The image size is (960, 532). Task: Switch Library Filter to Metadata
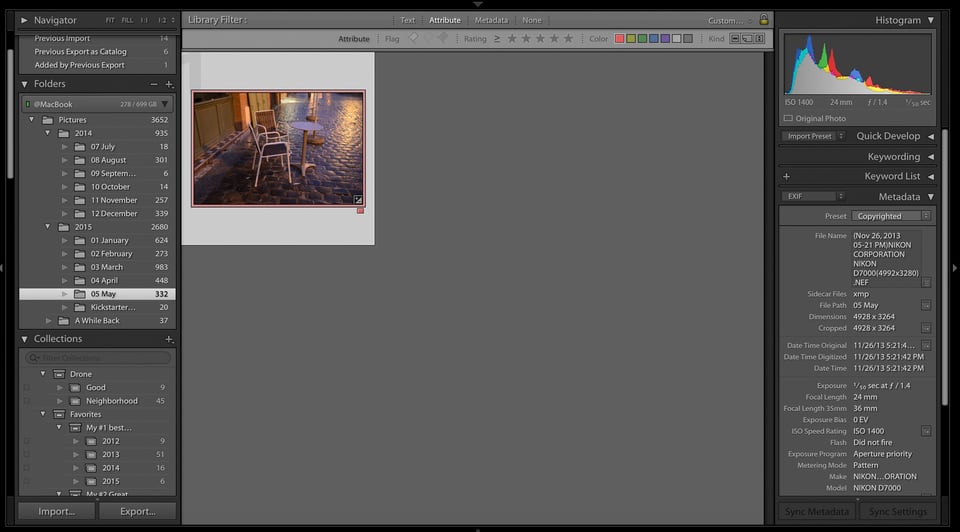(491, 20)
